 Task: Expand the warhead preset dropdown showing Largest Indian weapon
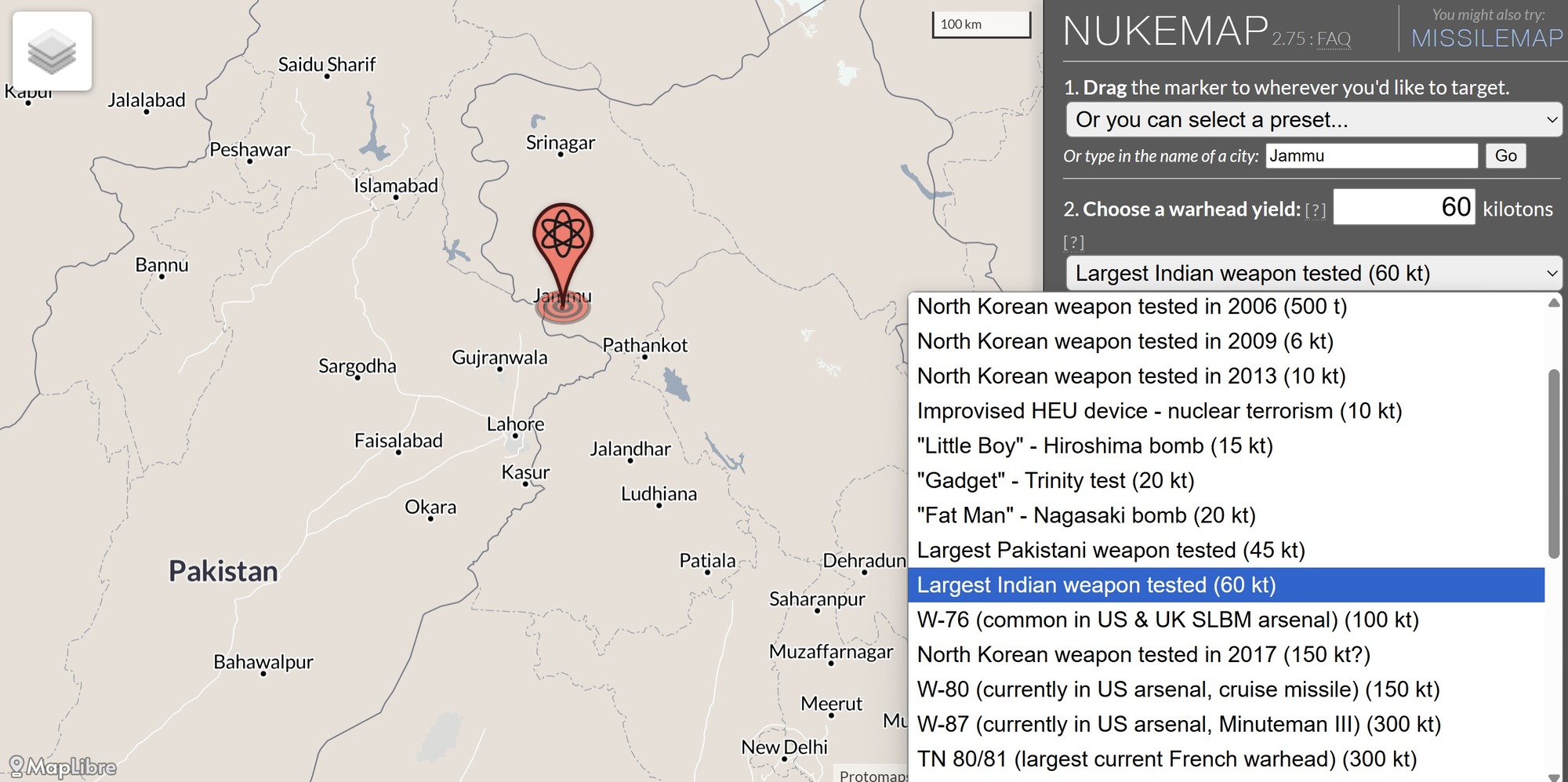[1314, 273]
